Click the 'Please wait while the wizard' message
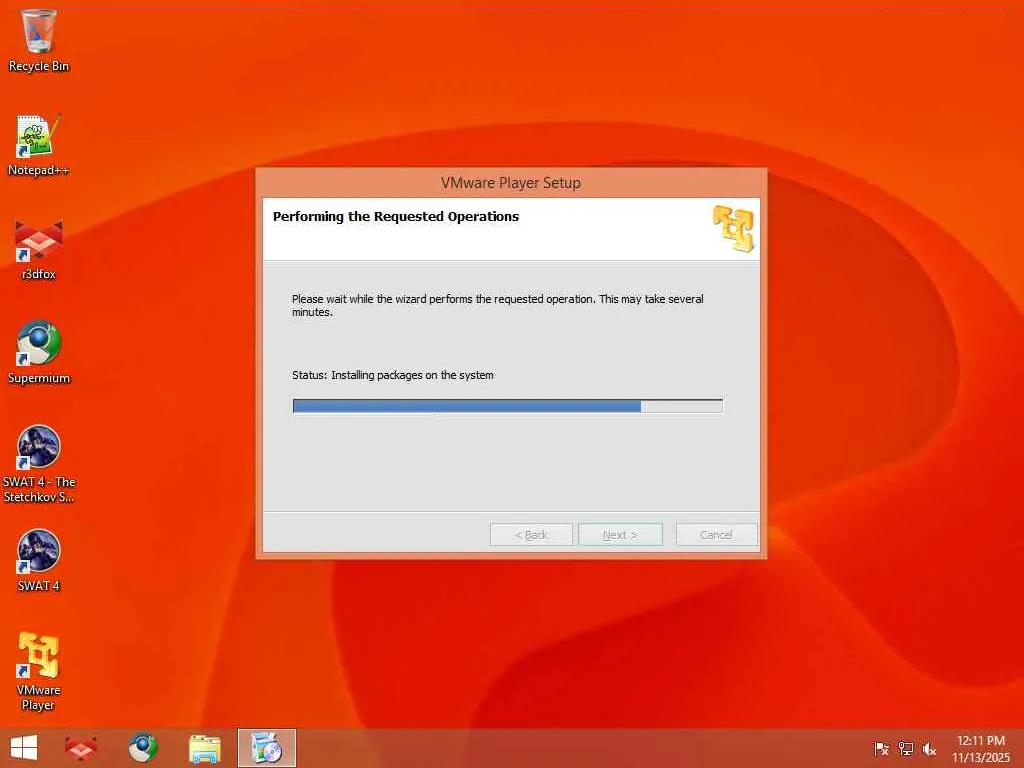Viewport: 1024px width, 768px height. click(498, 305)
